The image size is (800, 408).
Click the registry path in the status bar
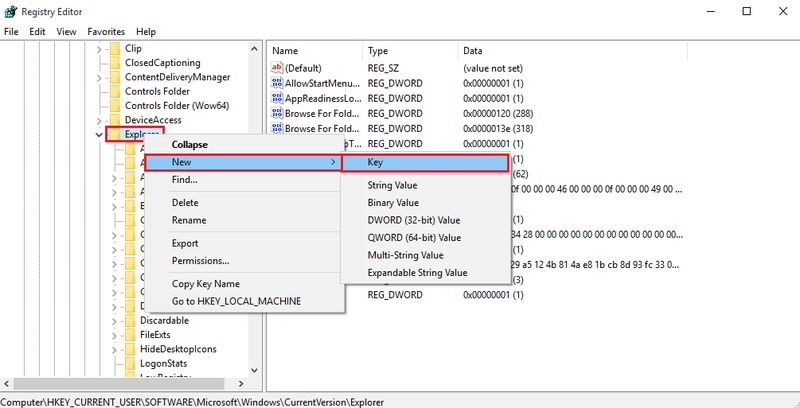(192, 402)
